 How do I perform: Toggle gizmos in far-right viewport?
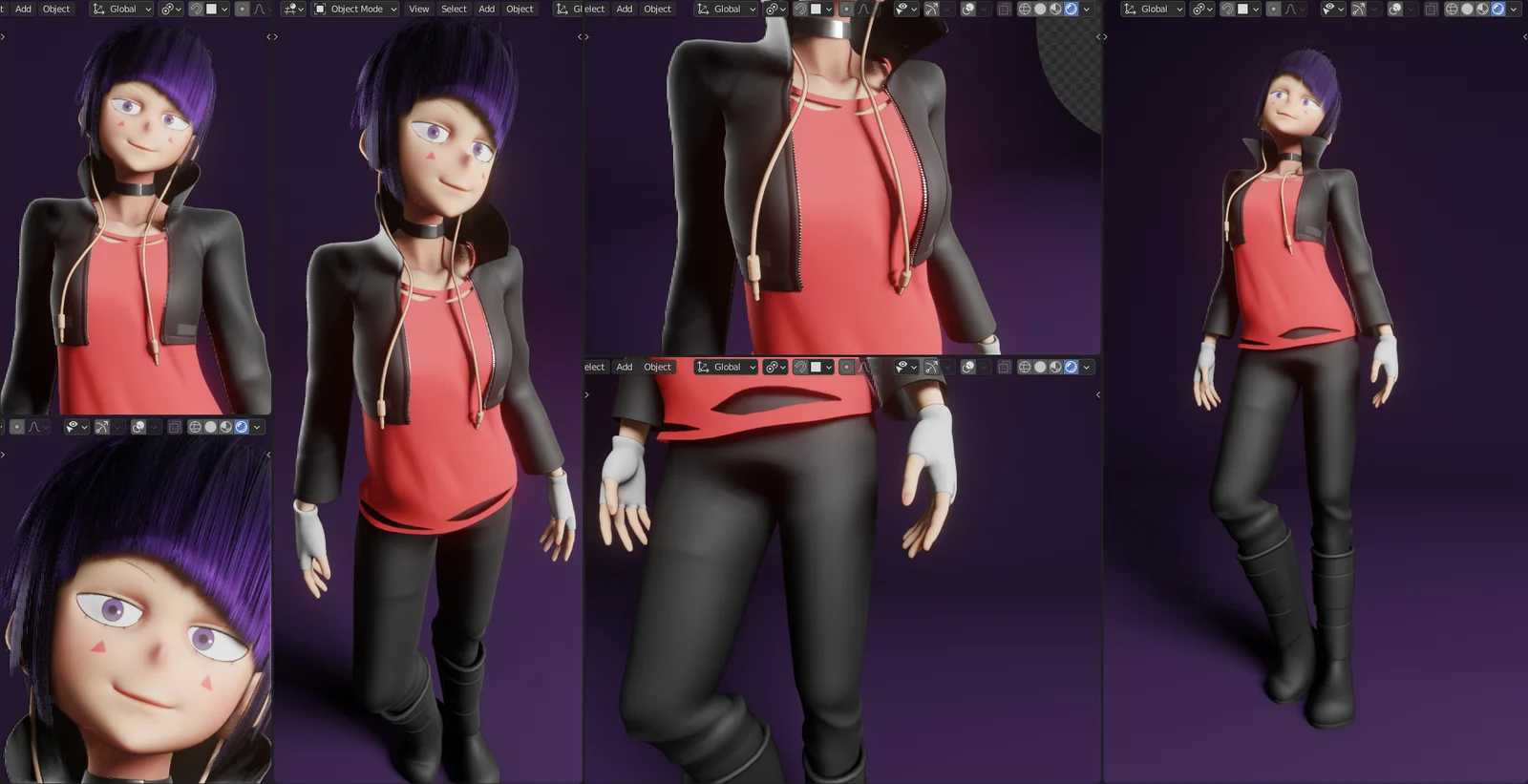pyautogui.click(x=1358, y=9)
